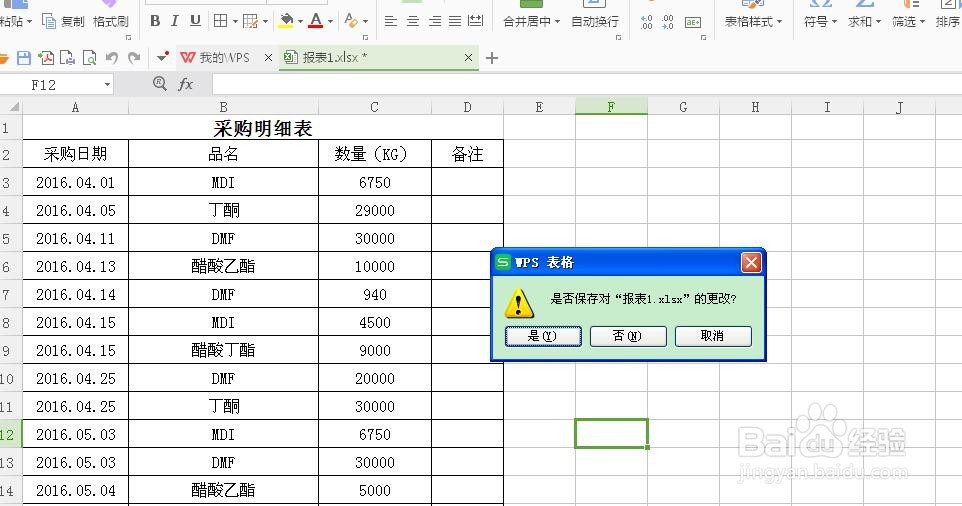Image resolution: width=962 pixels, height=506 pixels.
Task: Select column B header
Action: tap(223, 107)
